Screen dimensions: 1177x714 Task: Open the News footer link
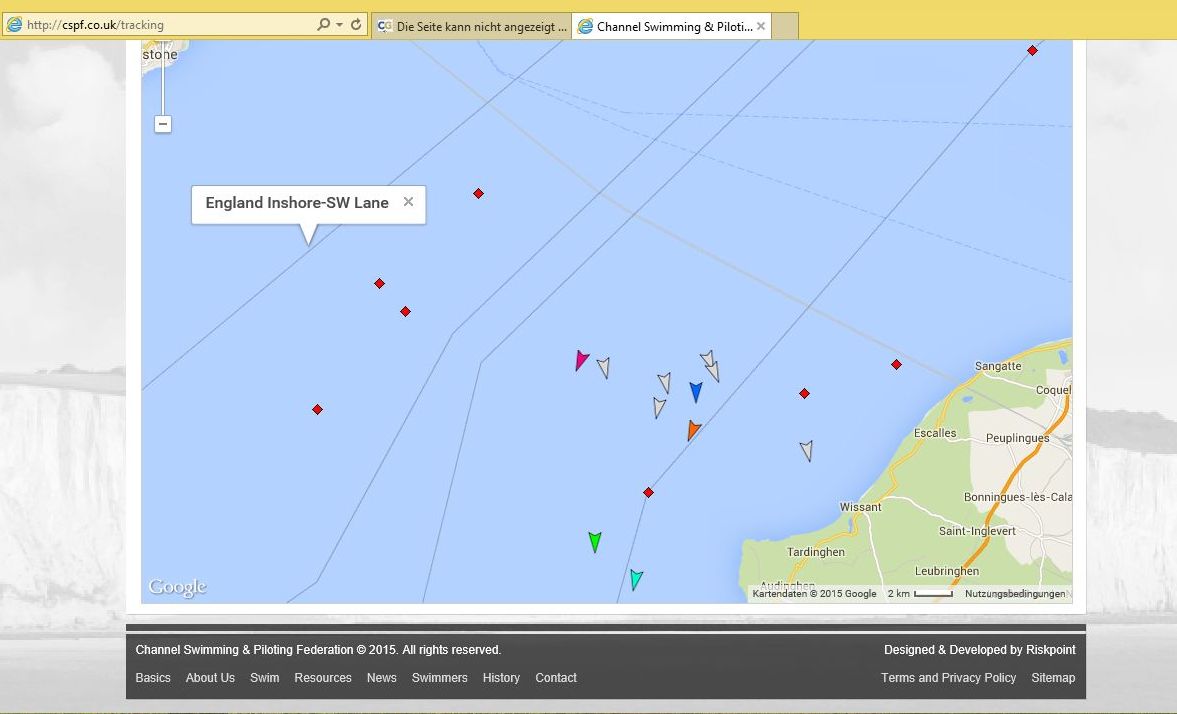381,677
